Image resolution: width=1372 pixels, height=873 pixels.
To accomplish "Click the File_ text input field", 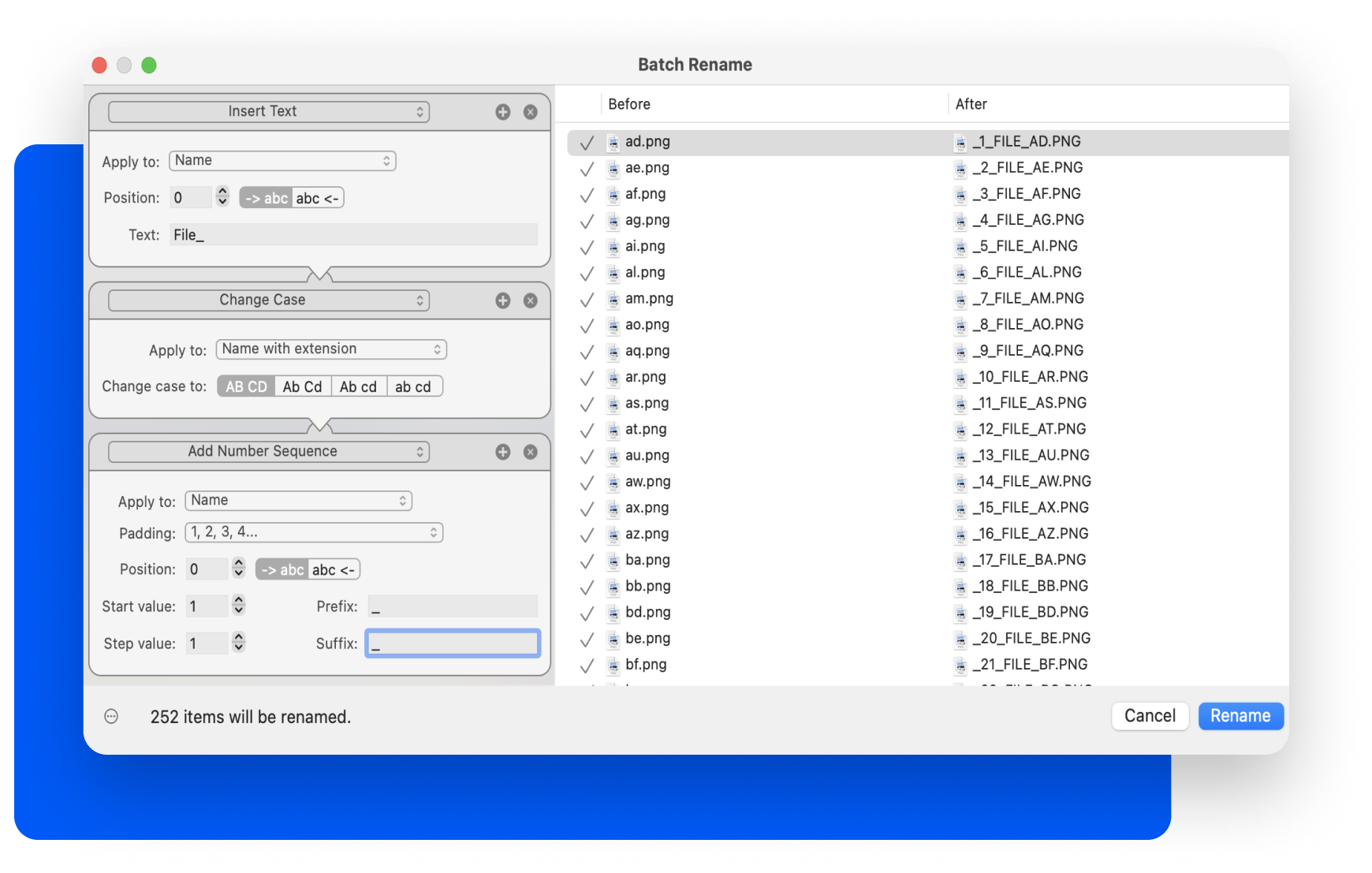I will tap(353, 235).
